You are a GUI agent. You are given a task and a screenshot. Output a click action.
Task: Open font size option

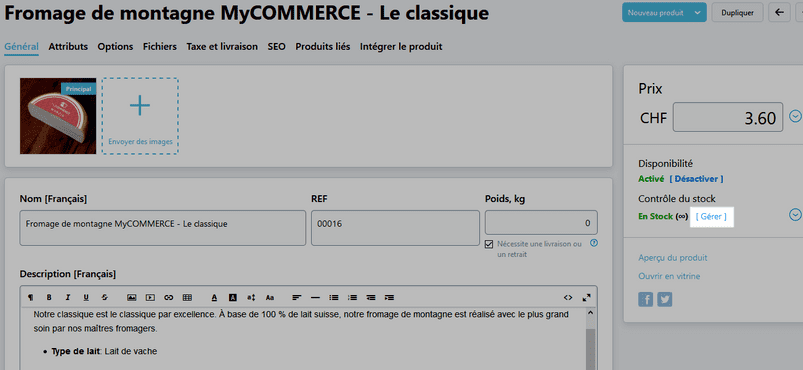[x=251, y=297]
